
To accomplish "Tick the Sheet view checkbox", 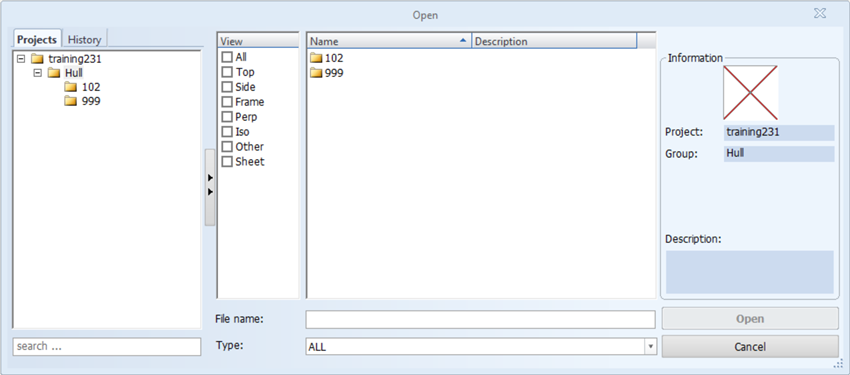I will pos(227,161).
